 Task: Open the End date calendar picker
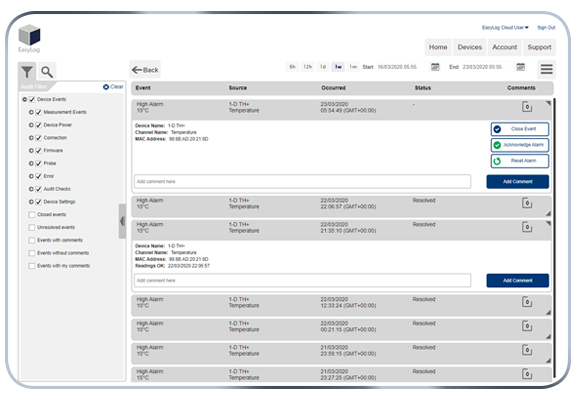coord(521,67)
